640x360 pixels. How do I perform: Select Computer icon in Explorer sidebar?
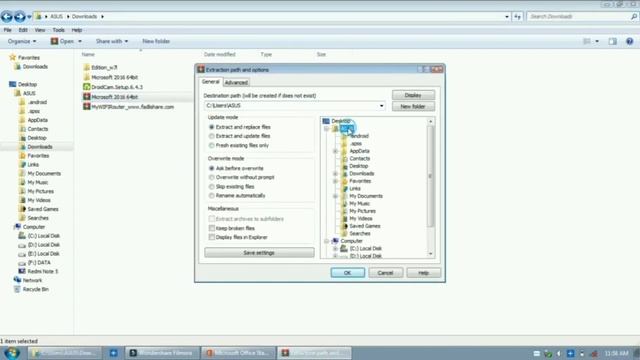17,227
